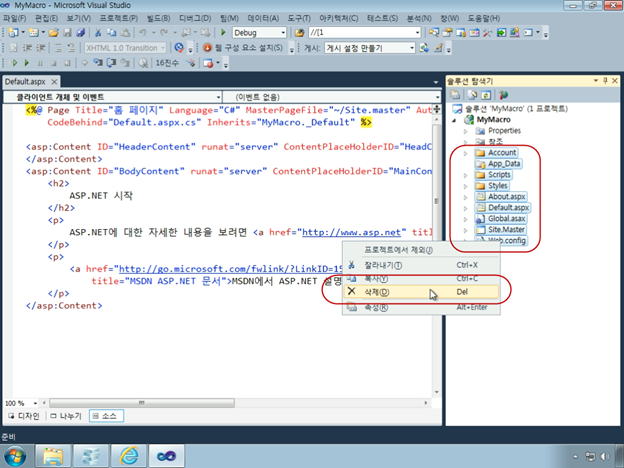Image resolution: width=624 pixels, height=468 pixels.
Task: Choose 삭제(D) in the context menu
Action: 421,292
